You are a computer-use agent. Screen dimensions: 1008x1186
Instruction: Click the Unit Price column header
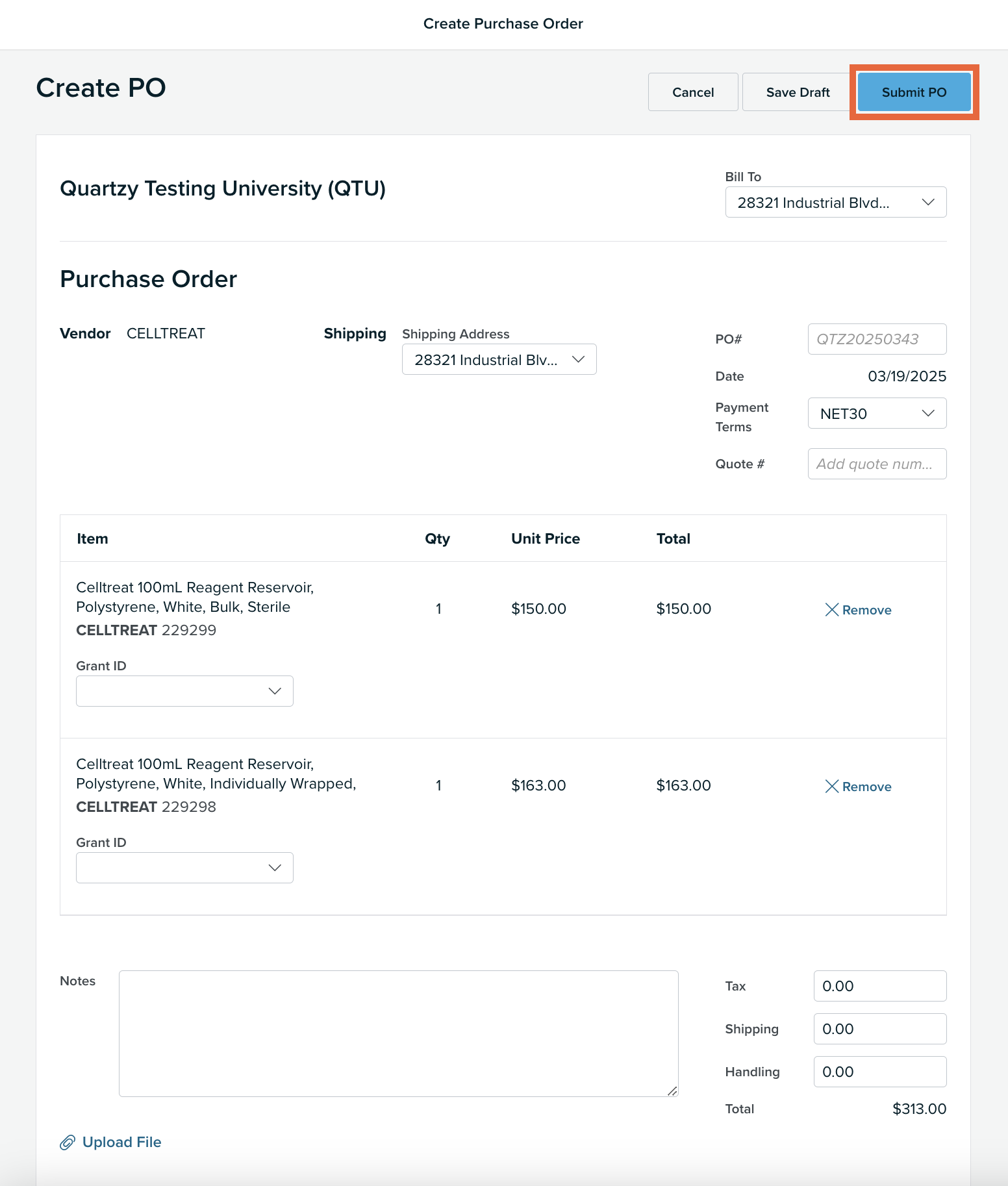546,538
